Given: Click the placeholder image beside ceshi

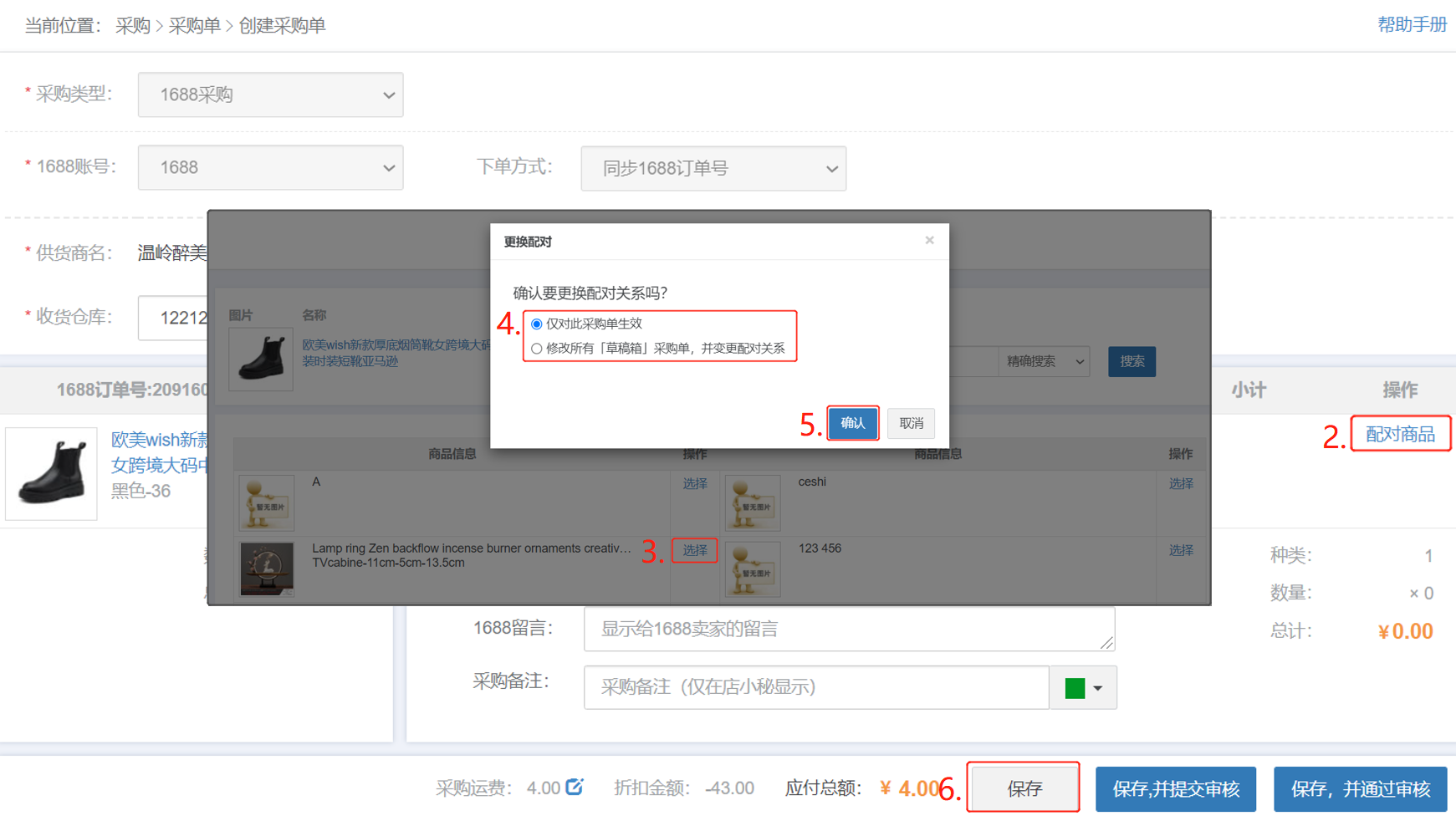Looking at the screenshot, I should (x=753, y=503).
